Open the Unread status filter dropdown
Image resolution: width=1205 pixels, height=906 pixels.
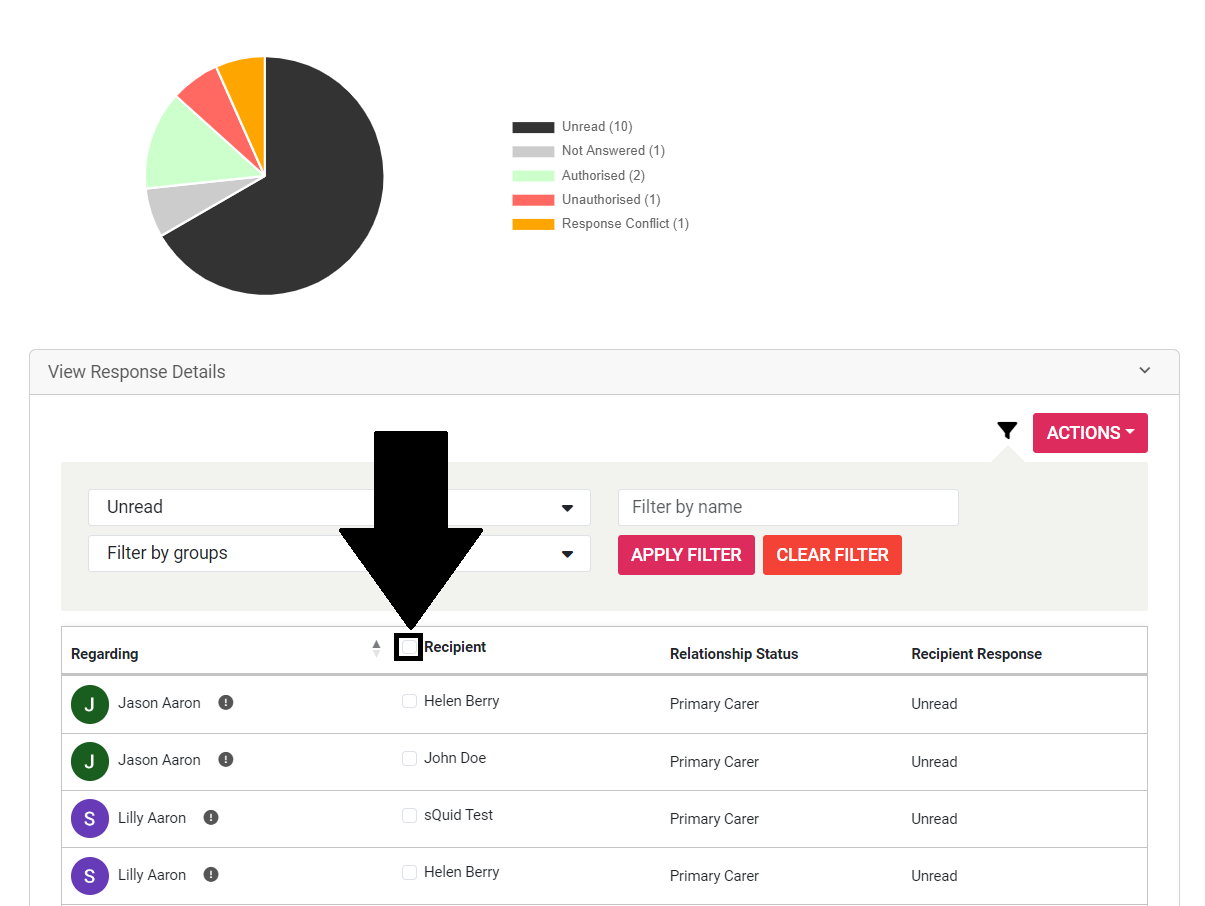[339, 507]
